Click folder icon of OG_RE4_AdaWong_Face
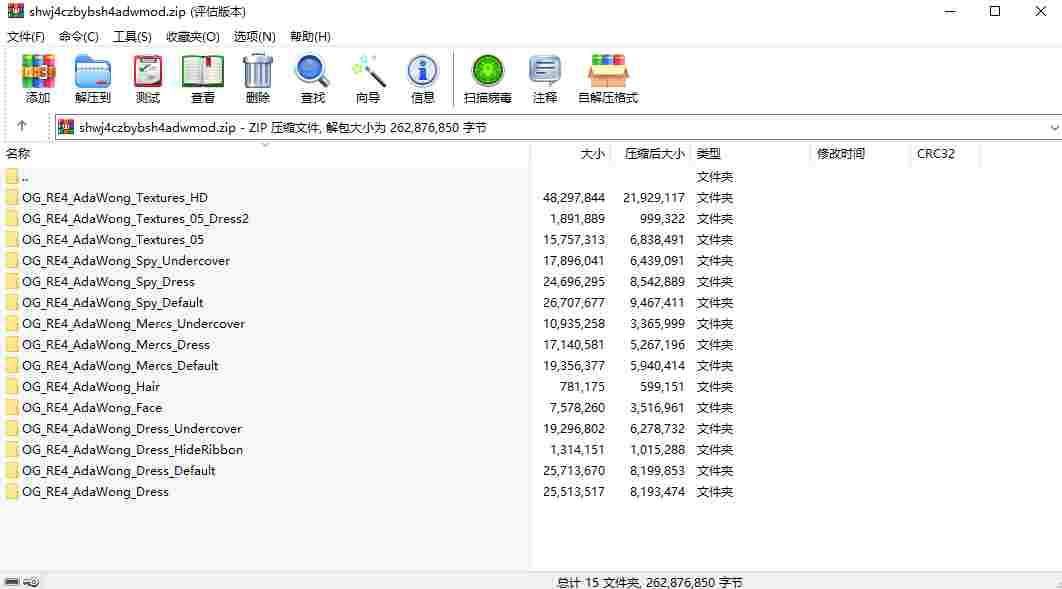This screenshot has height=589, width=1062. pyautogui.click(x=12, y=408)
